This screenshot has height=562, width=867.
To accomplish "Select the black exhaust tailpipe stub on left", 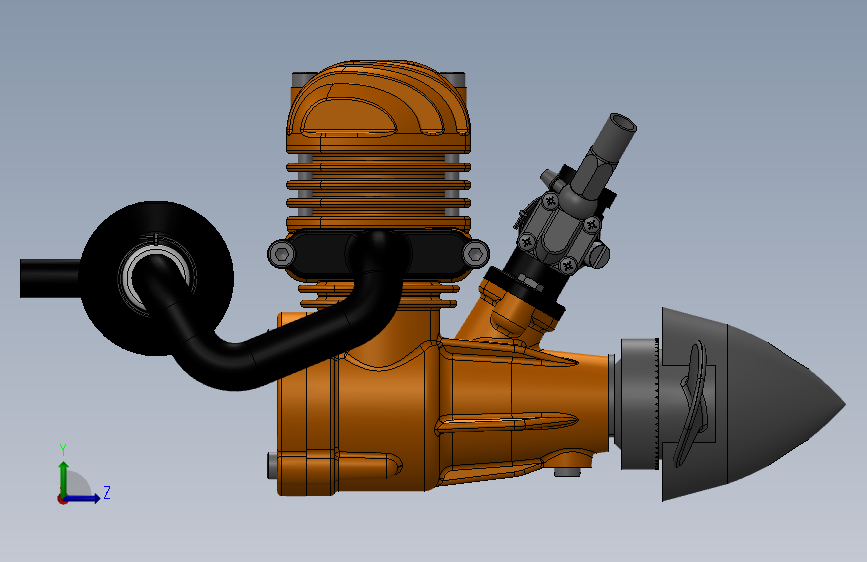I will tap(50, 278).
